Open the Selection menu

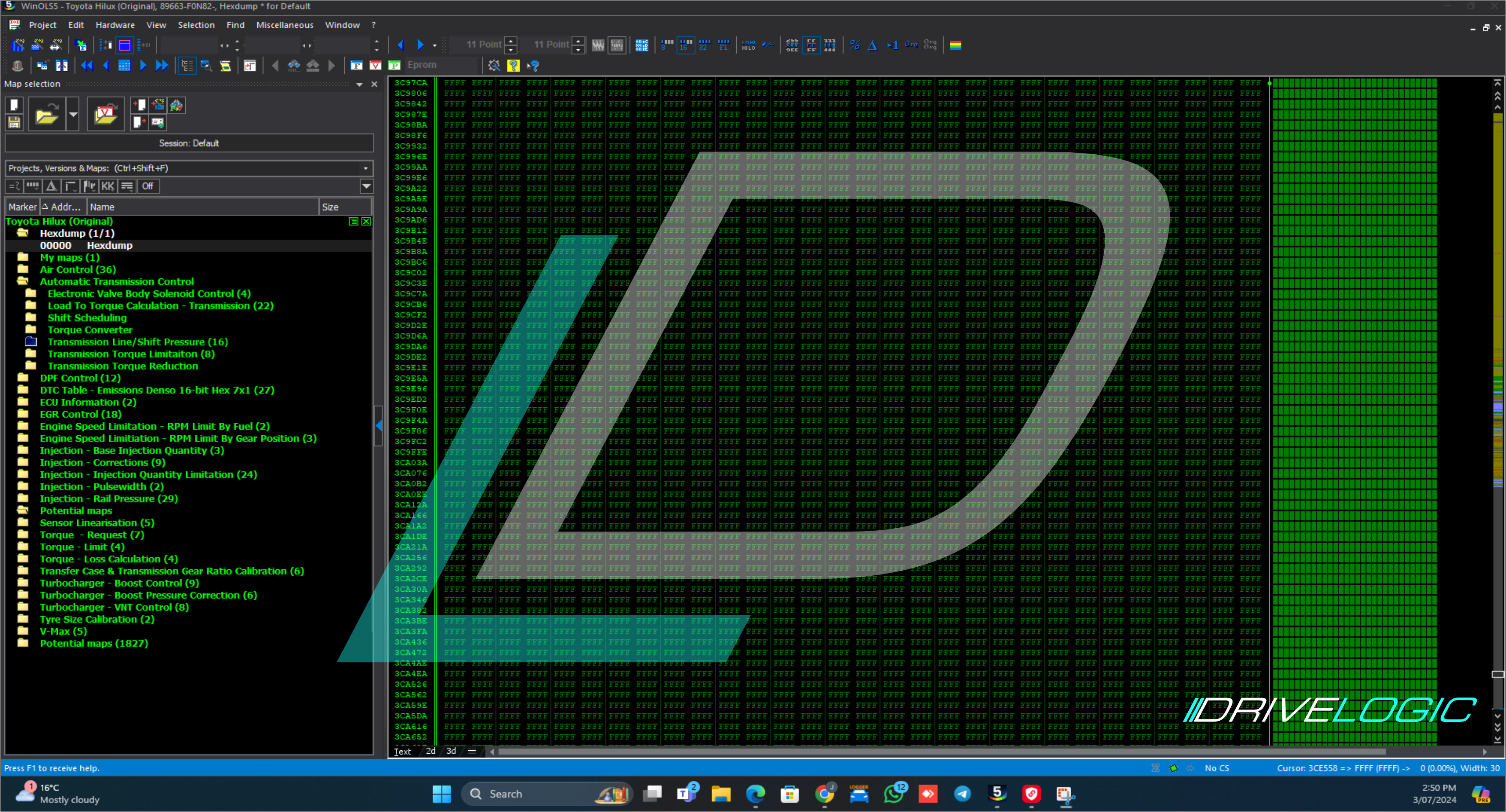pos(196,25)
